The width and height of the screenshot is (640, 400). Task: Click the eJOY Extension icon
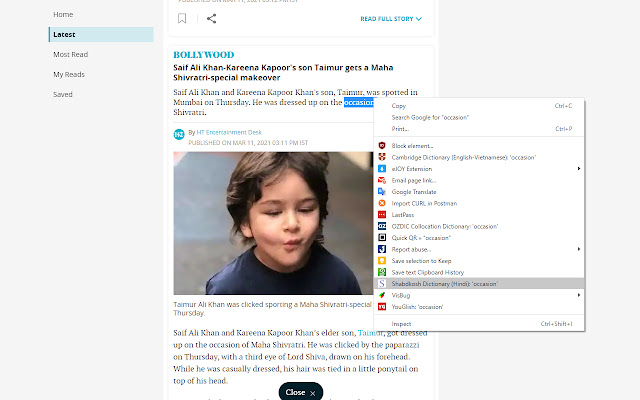[382, 169]
